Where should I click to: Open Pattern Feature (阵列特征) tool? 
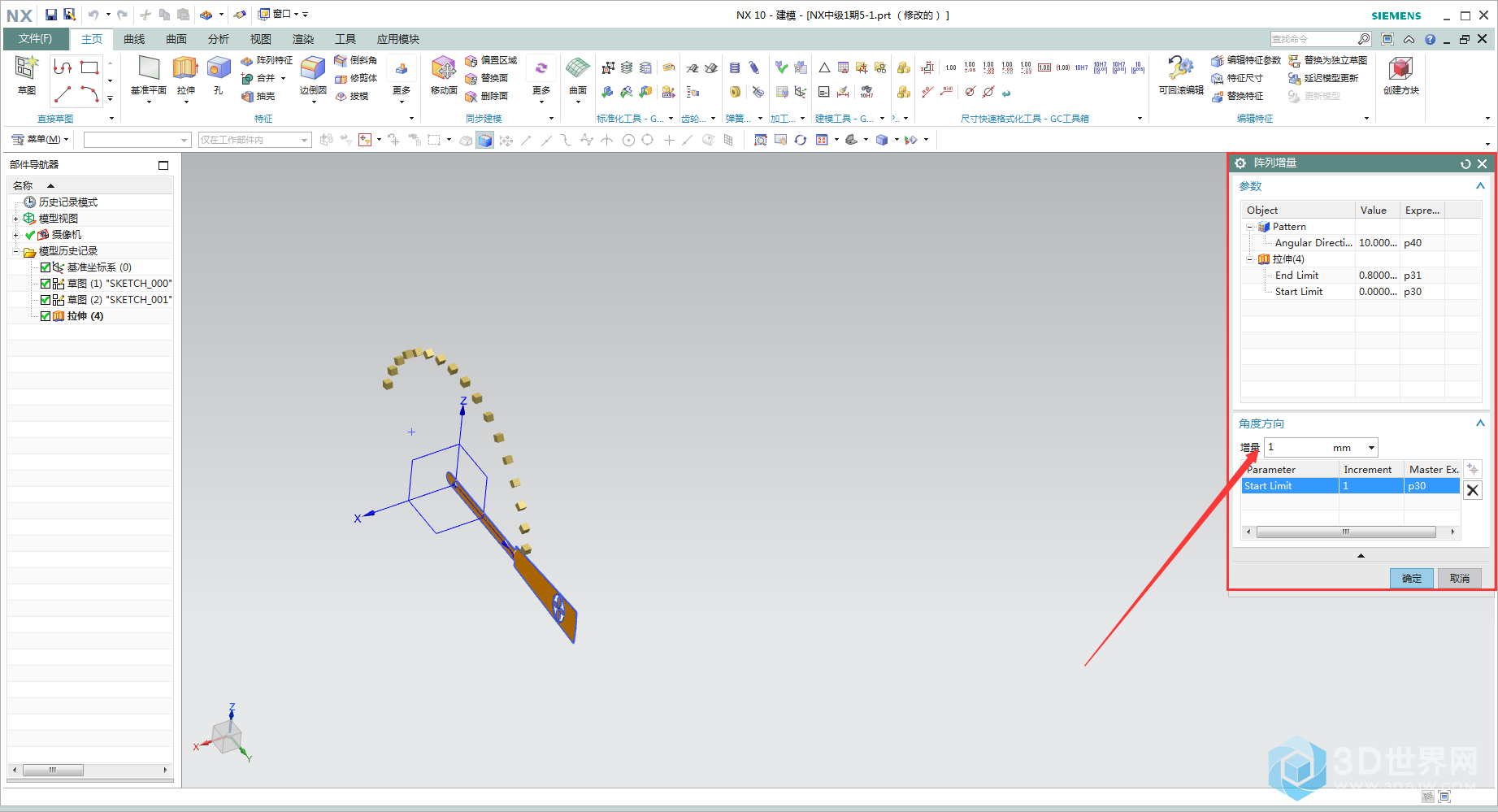tap(267, 60)
